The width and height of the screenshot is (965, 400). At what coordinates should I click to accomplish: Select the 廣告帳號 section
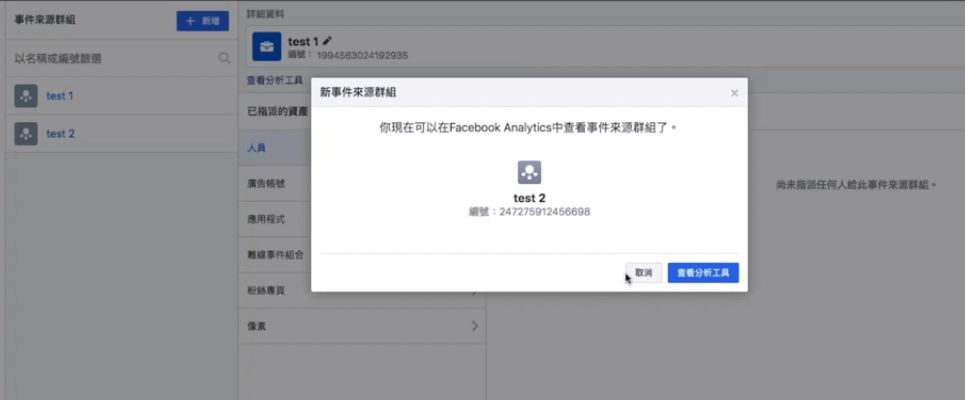(x=265, y=183)
